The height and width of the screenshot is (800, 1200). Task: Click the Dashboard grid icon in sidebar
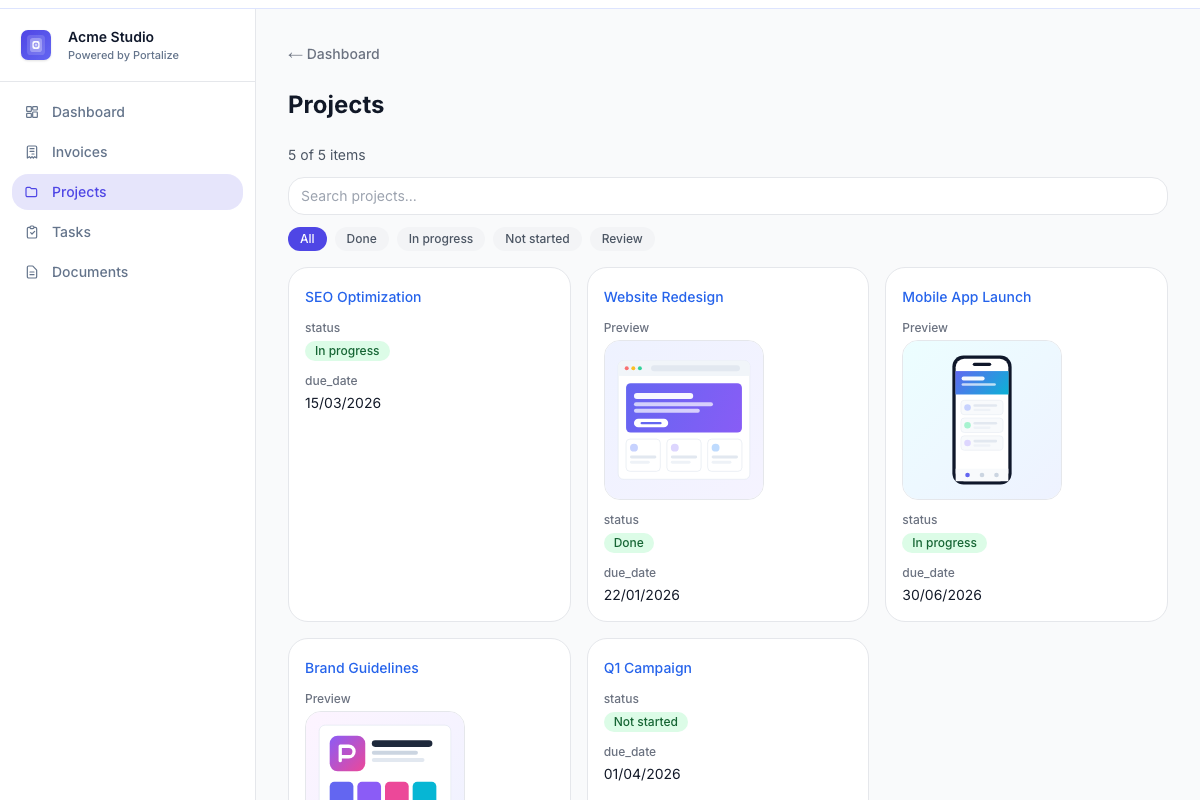pos(32,112)
